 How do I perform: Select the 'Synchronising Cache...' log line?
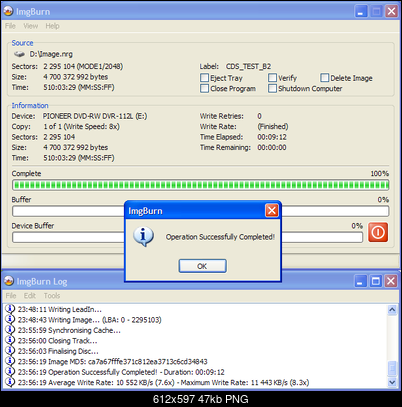(69, 330)
